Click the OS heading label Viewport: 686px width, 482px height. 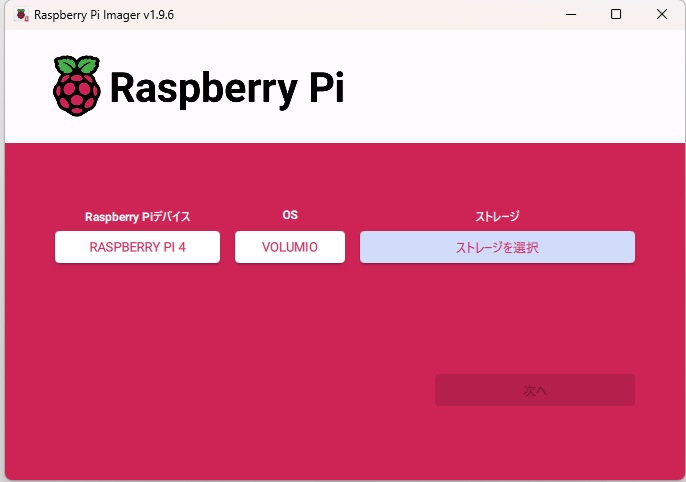click(x=290, y=215)
